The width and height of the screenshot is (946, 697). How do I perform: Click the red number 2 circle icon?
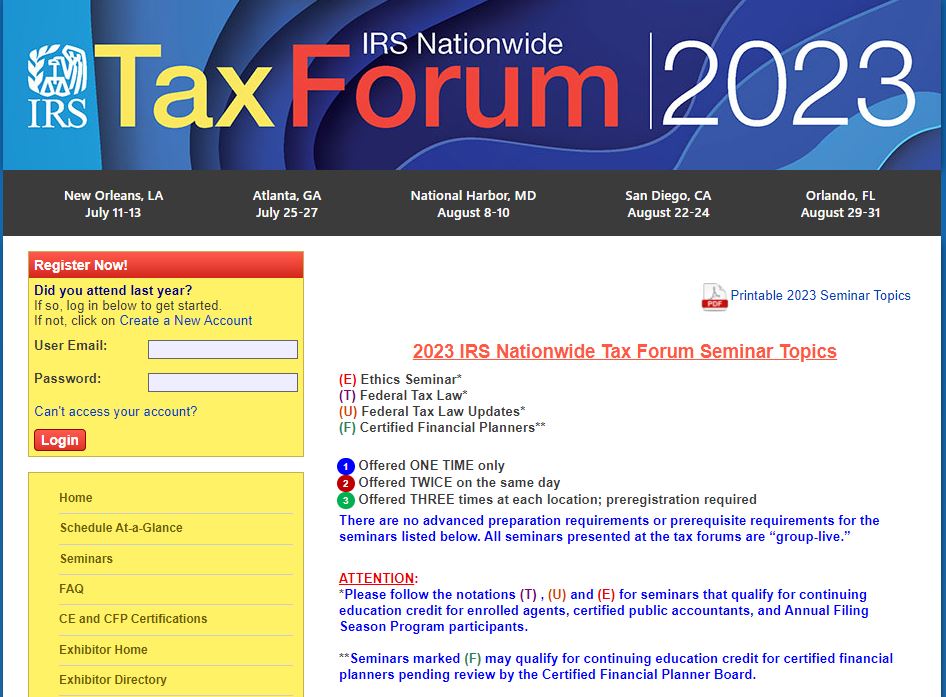pos(346,483)
